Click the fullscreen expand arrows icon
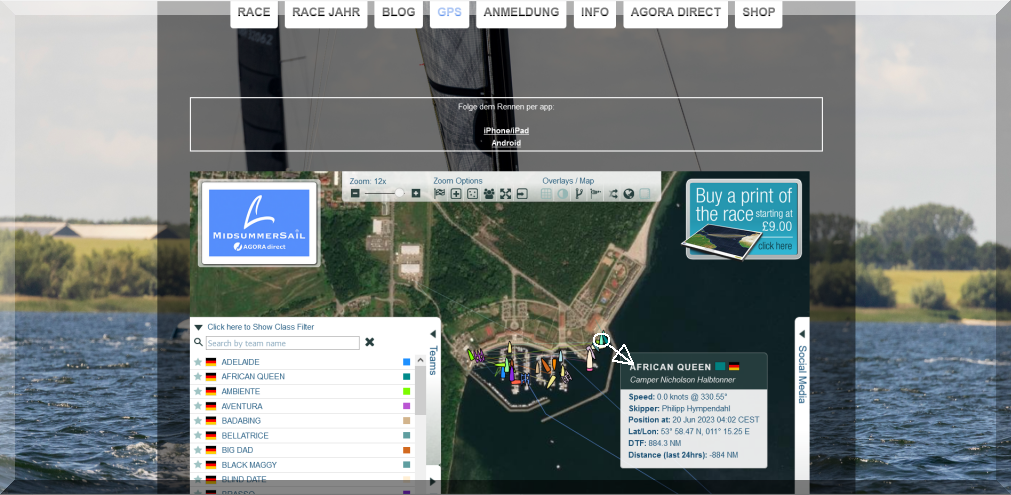 [505, 194]
